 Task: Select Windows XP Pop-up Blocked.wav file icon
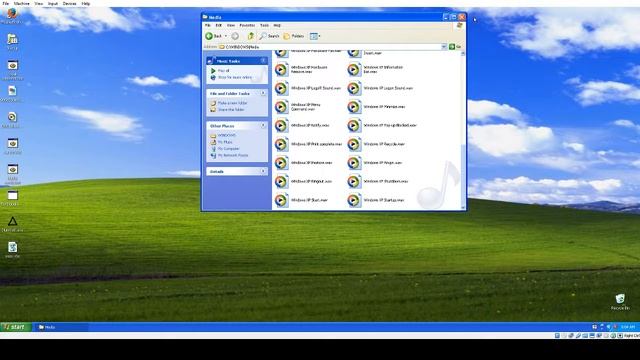click(354, 125)
